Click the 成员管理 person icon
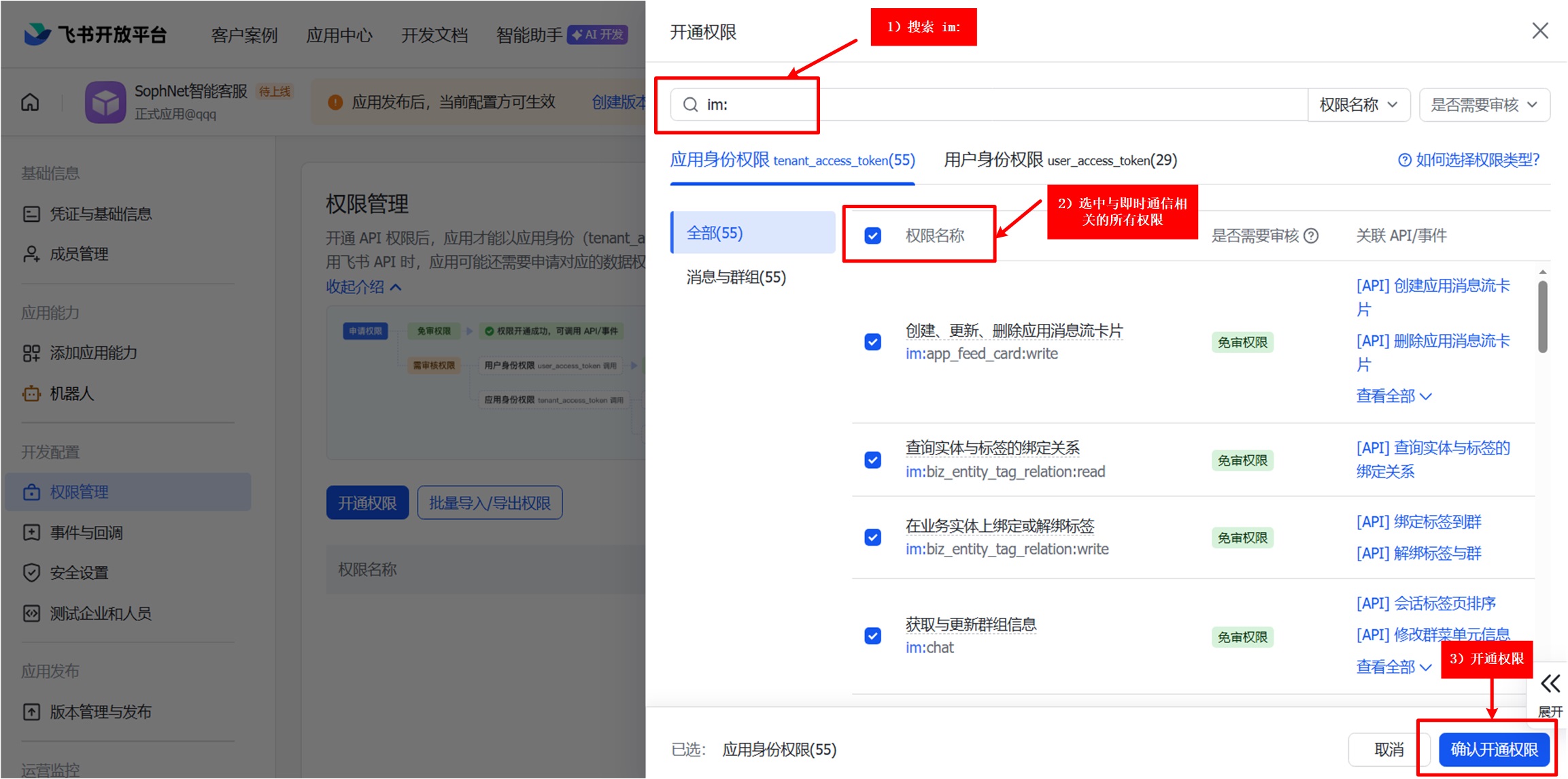 [31, 254]
